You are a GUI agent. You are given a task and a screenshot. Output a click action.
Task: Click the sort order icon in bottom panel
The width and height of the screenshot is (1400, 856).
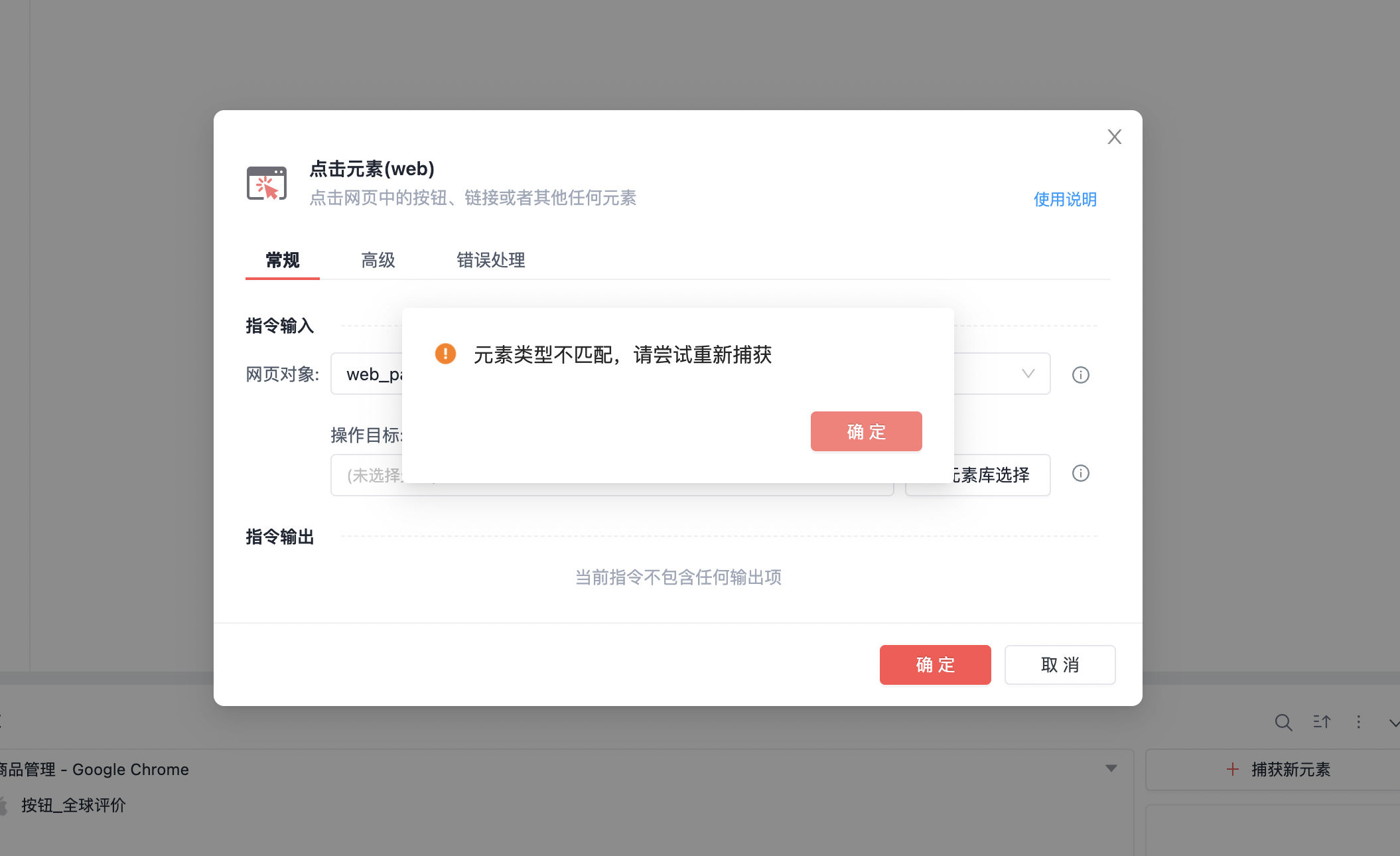(1322, 722)
